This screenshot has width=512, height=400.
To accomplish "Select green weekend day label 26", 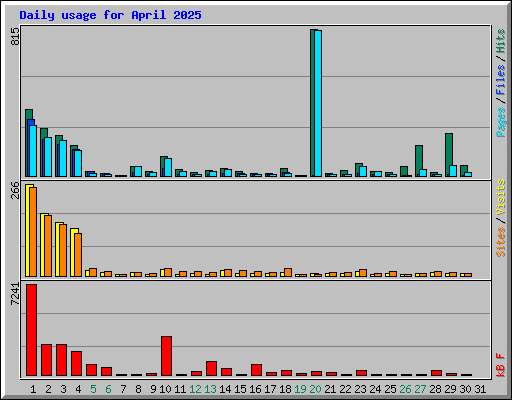I will click(405, 389).
